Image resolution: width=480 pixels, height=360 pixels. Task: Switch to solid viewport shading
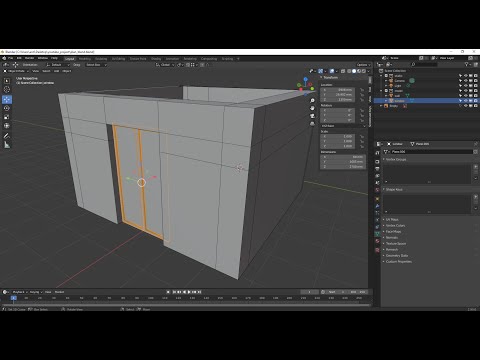point(354,71)
